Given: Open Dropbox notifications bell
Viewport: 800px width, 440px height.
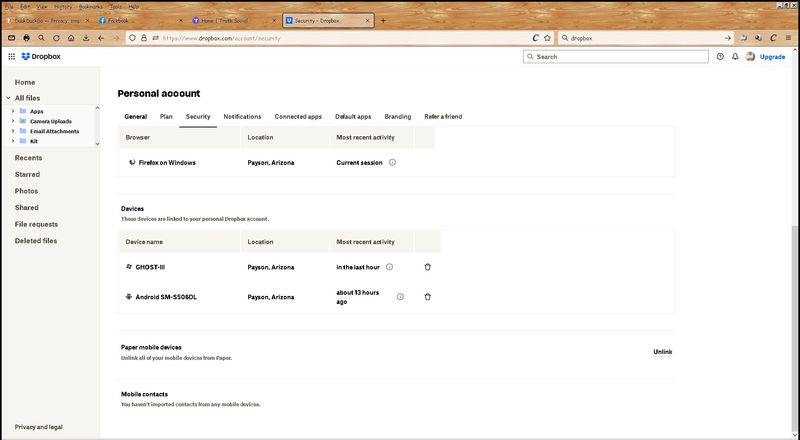Looking at the screenshot, I should [735, 57].
